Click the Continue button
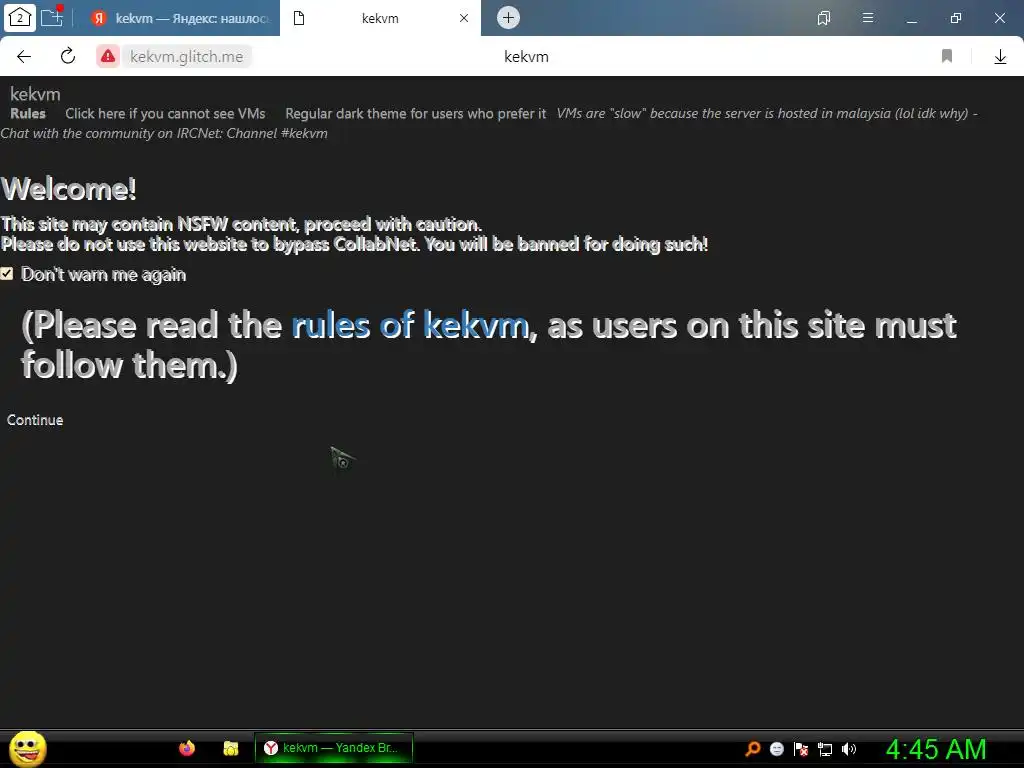 click(35, 420)
